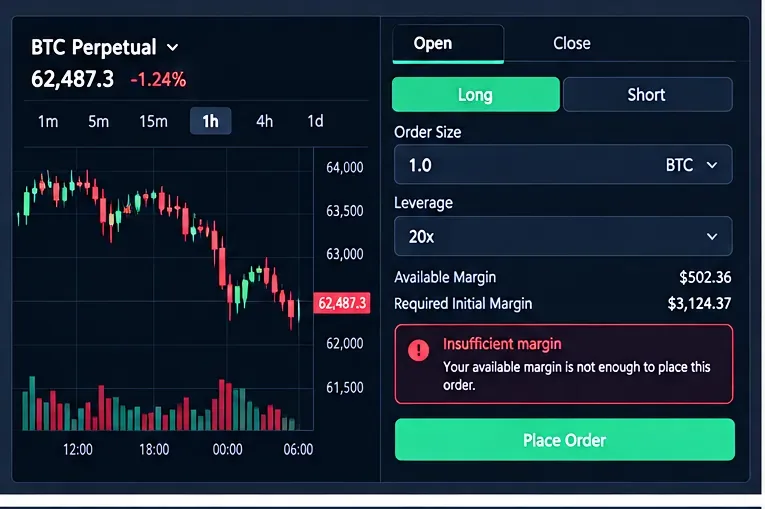Screen dimensions: 765x509
Task: Click the 18:00 time axis label
Action: tap(154, 449)
